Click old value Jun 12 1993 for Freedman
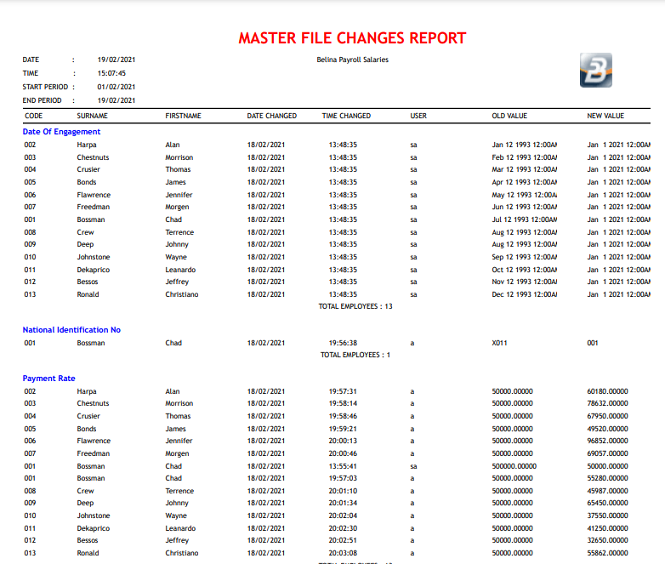This screenshot has width=665, height=564. tap(524, 207)
